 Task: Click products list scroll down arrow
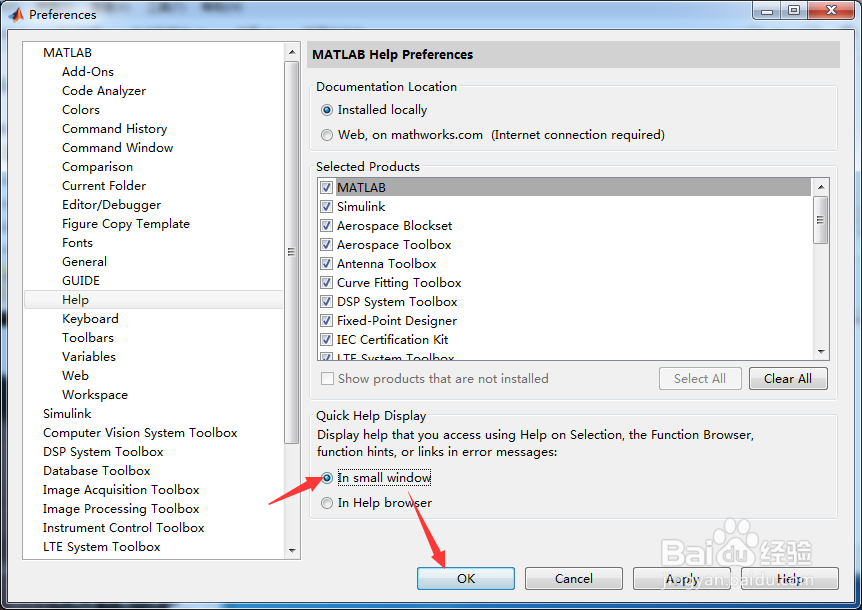[821, 352]
